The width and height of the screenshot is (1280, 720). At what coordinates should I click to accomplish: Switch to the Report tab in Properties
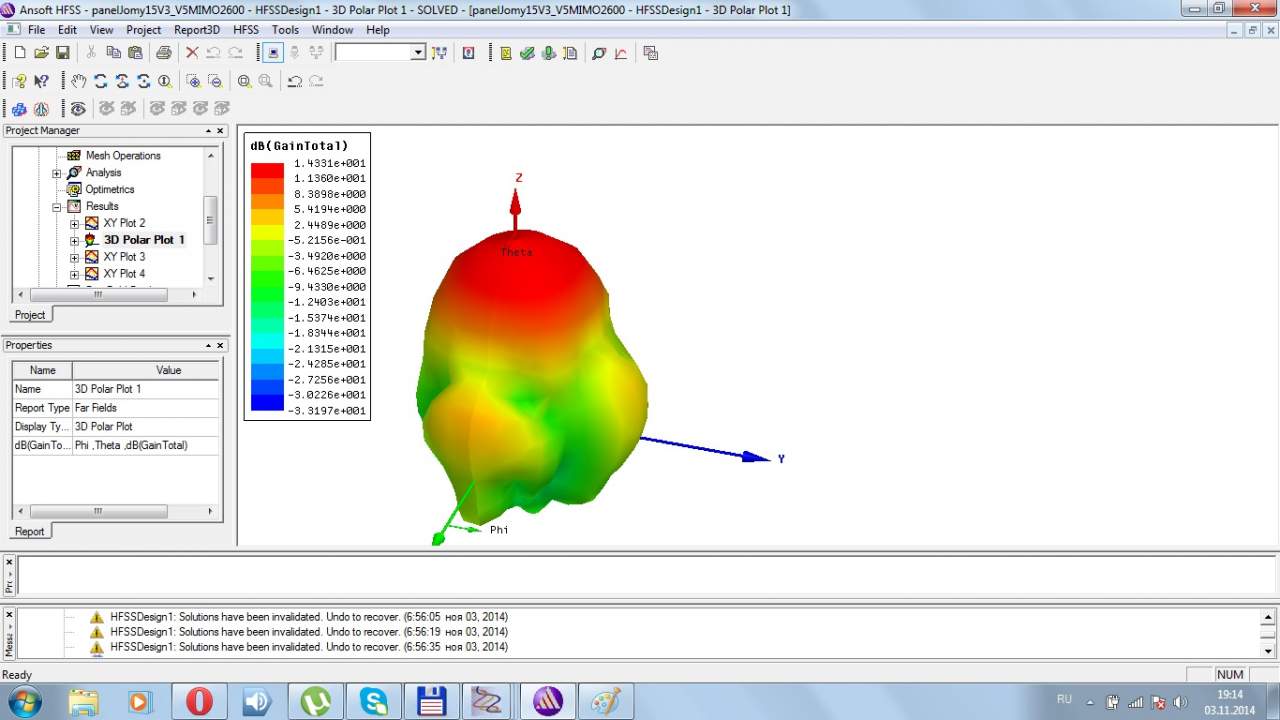pyautogui.click(x=30, y=531)
